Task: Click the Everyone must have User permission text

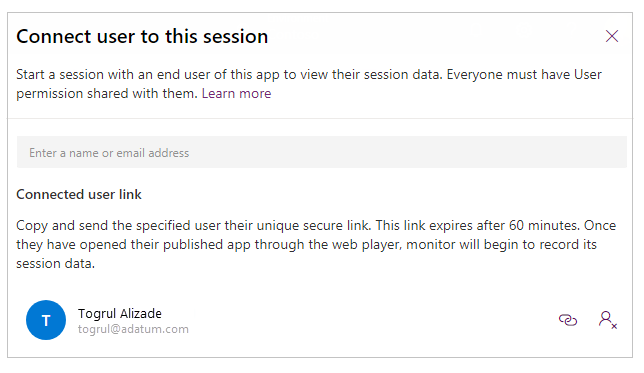Action: 524,75
